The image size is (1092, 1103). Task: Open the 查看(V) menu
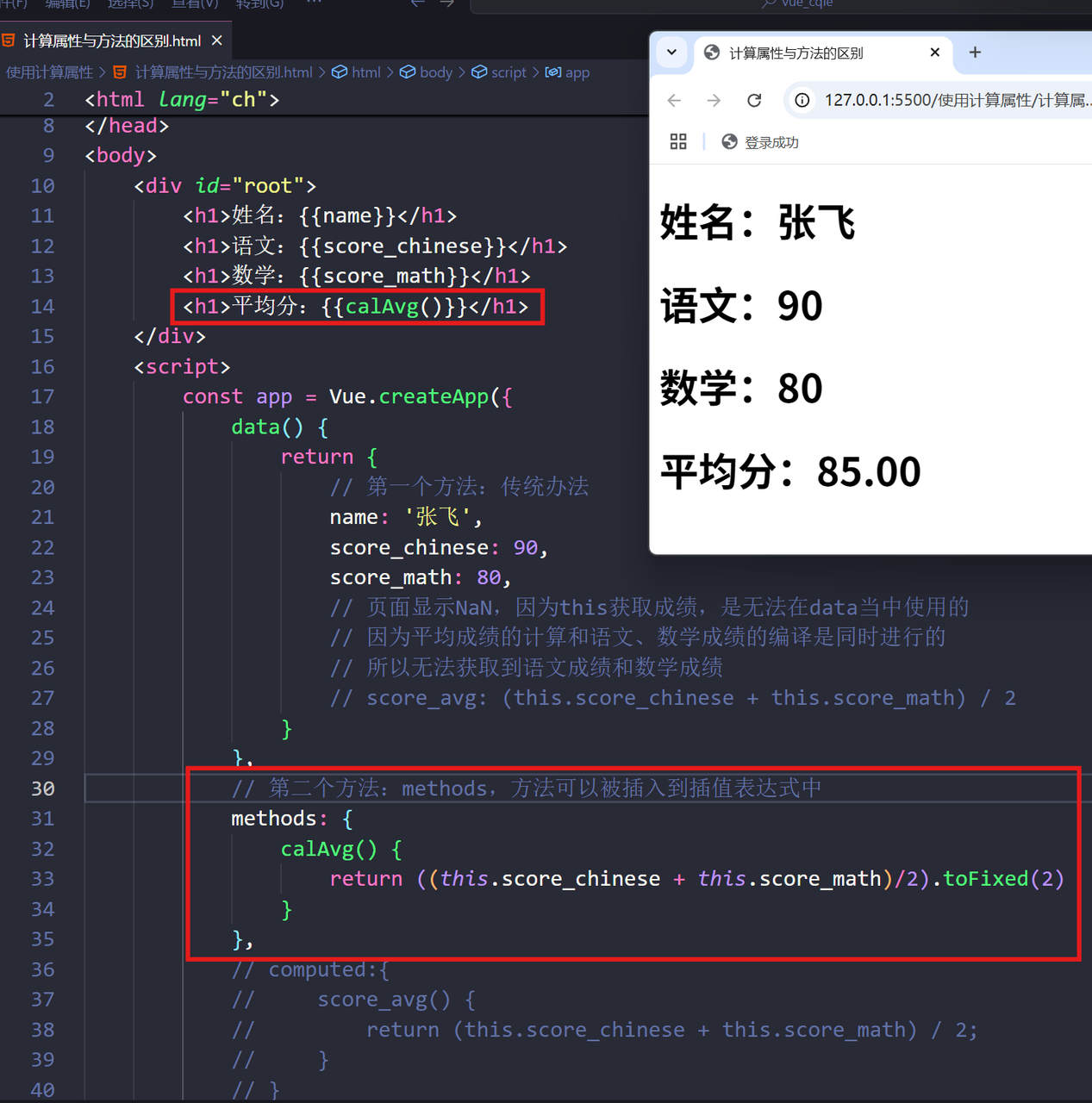click(x=194, y=4)
